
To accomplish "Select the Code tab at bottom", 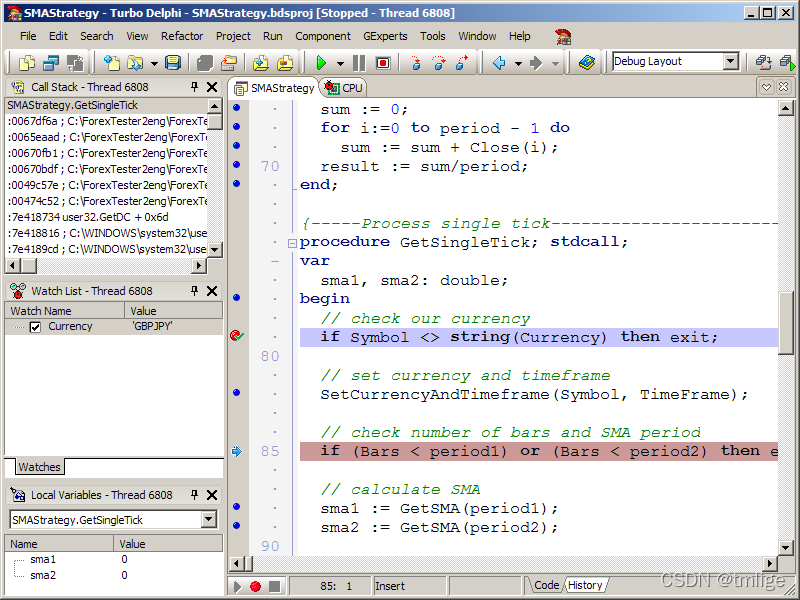I will click(546, 585).
